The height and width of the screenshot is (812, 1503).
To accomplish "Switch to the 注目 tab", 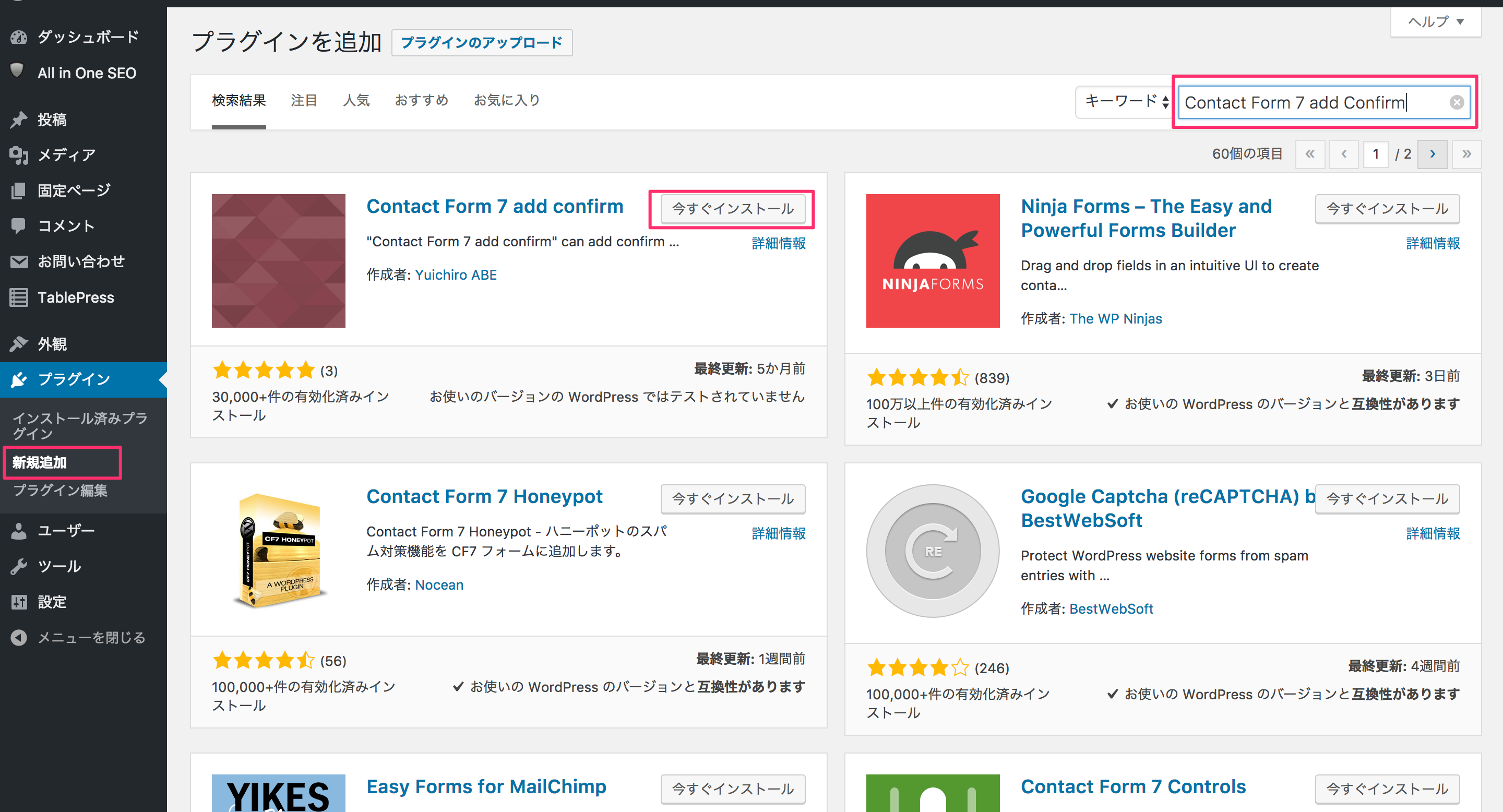I will coord(304,100).
